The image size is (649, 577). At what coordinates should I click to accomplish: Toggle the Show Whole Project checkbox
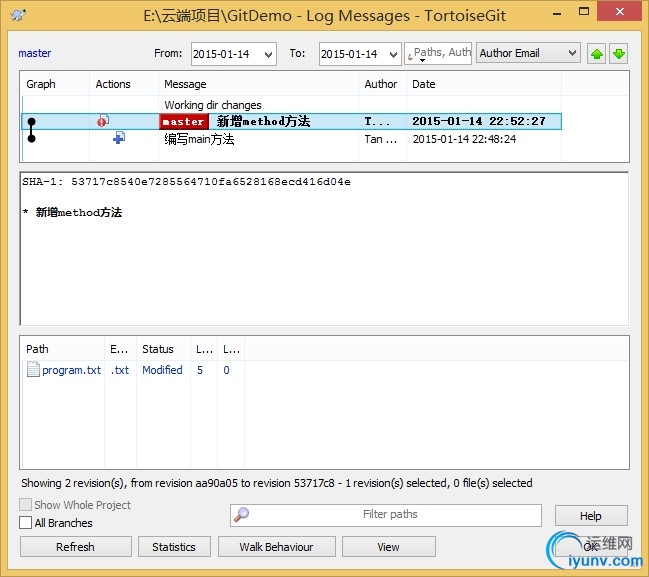(x=25, y=505)
